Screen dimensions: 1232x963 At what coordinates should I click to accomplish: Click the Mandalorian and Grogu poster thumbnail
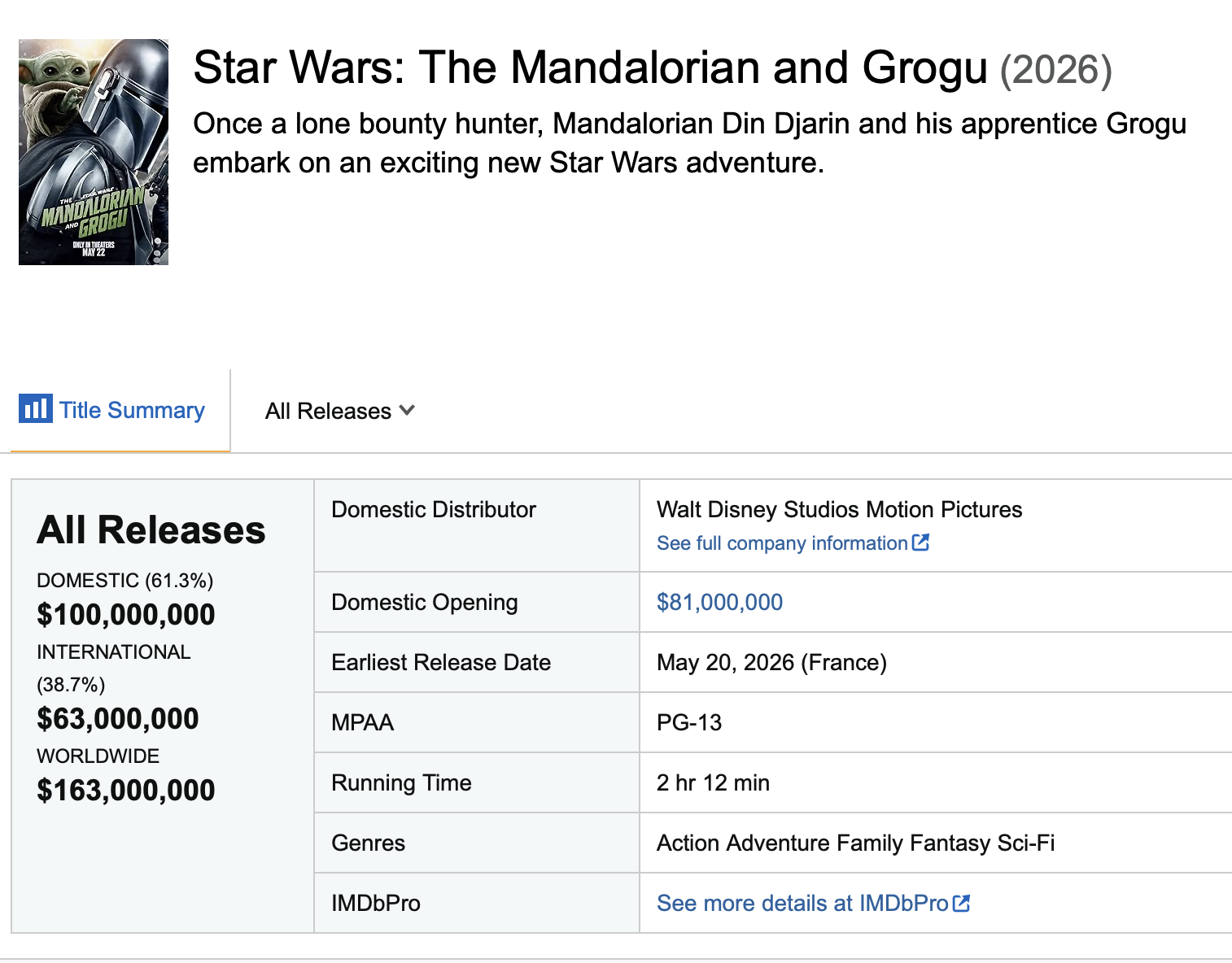[94, 152]
